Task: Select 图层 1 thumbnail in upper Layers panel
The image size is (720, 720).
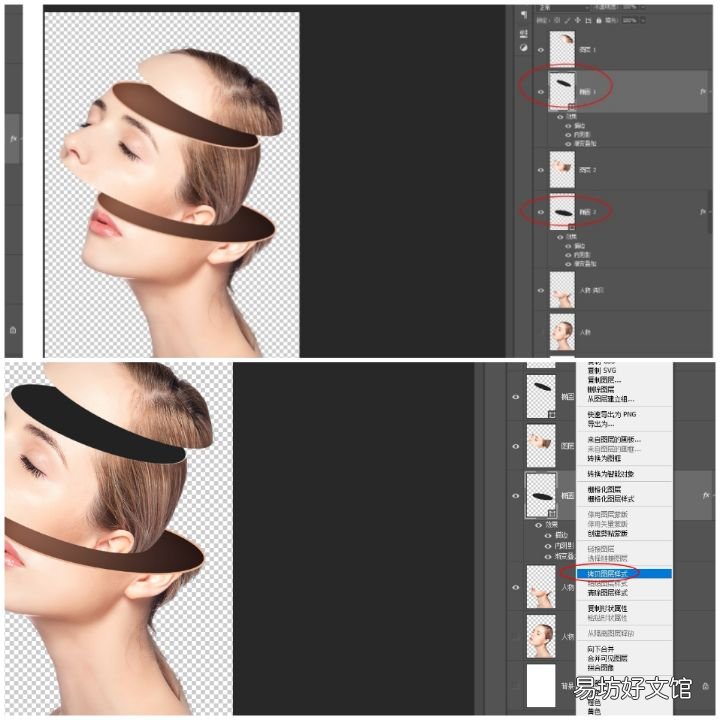Action: coord(562,50)
